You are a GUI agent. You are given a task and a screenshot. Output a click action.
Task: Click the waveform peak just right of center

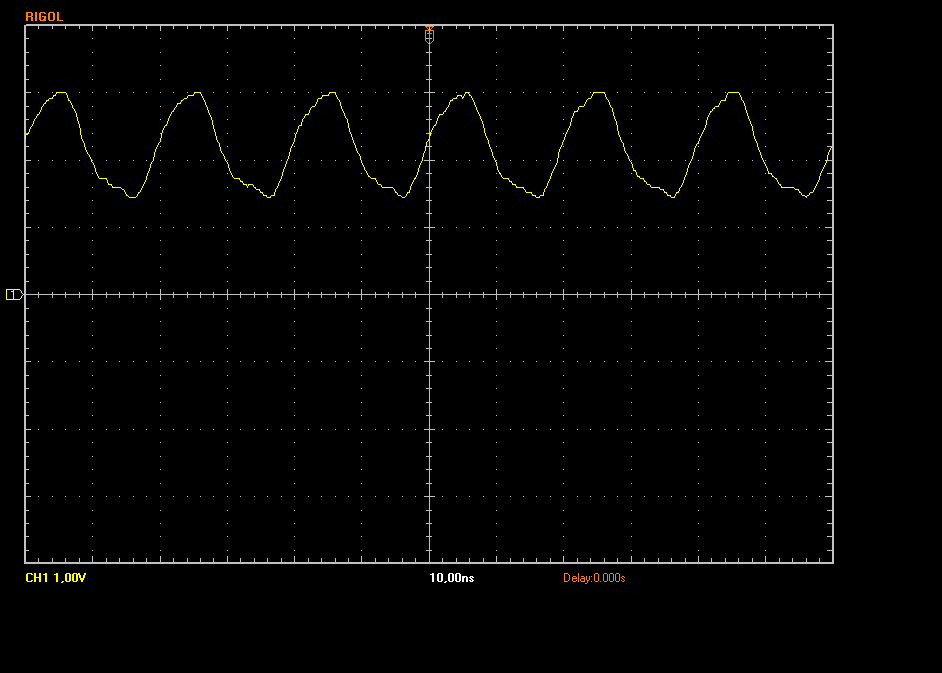[x=466, y=93]
